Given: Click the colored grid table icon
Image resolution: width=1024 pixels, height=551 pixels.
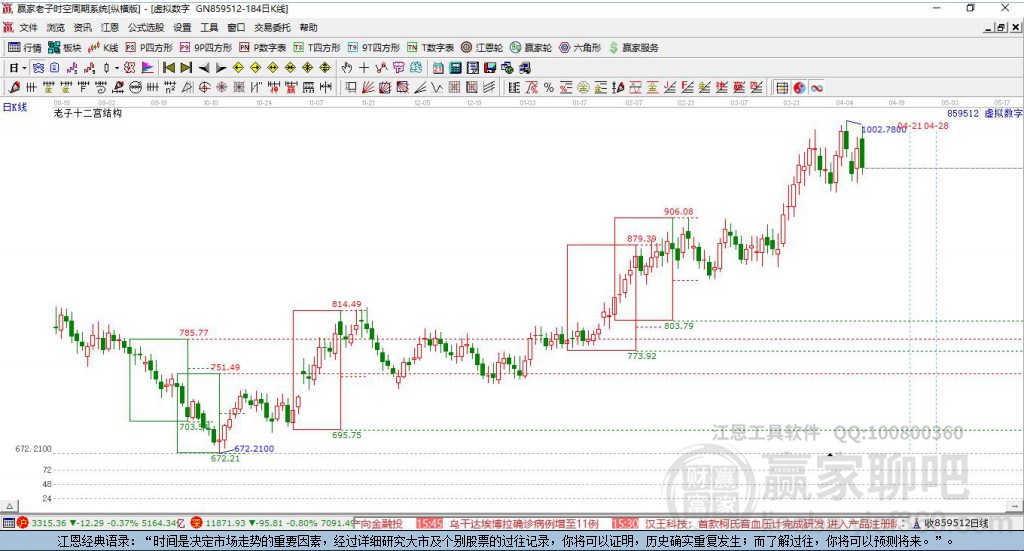Looking at the screenshot, I should coord(782,87).
